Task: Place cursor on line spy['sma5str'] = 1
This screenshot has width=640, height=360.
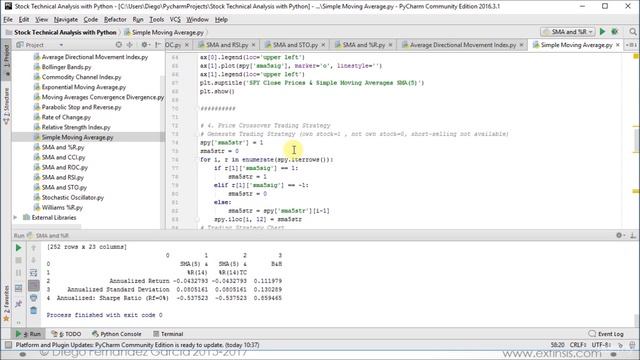Action: pos(231,142)
